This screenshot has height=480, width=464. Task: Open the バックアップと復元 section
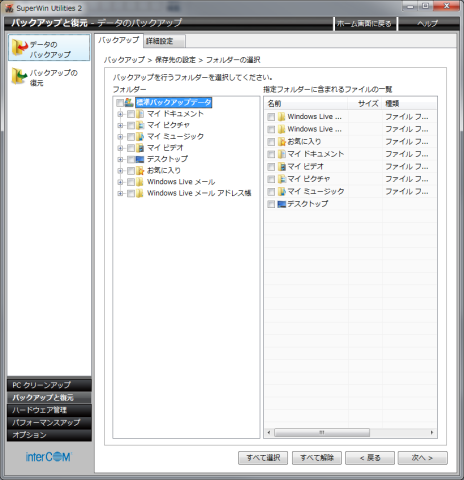point(49,398)
